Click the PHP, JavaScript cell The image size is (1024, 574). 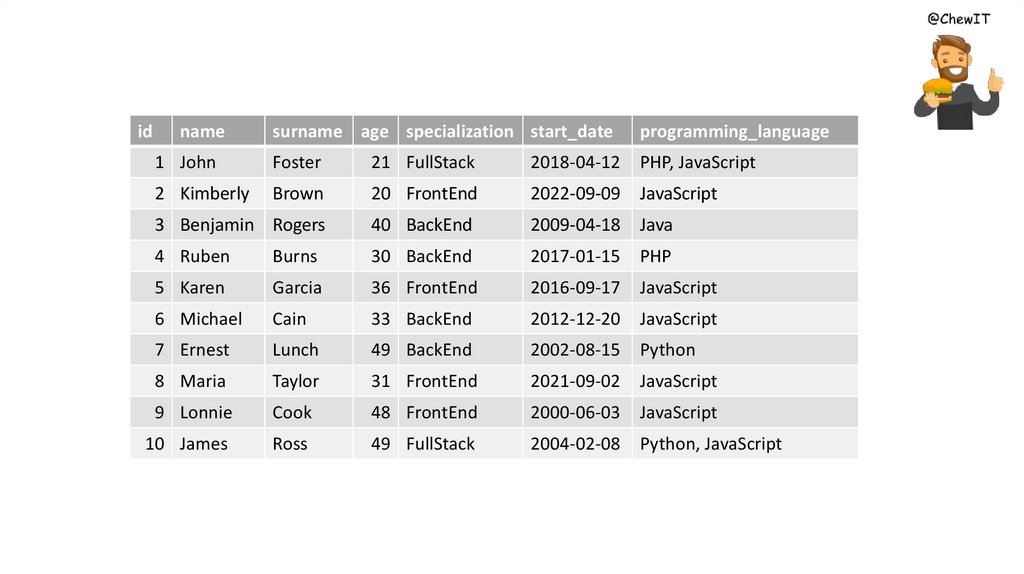(x=697, y=162)
